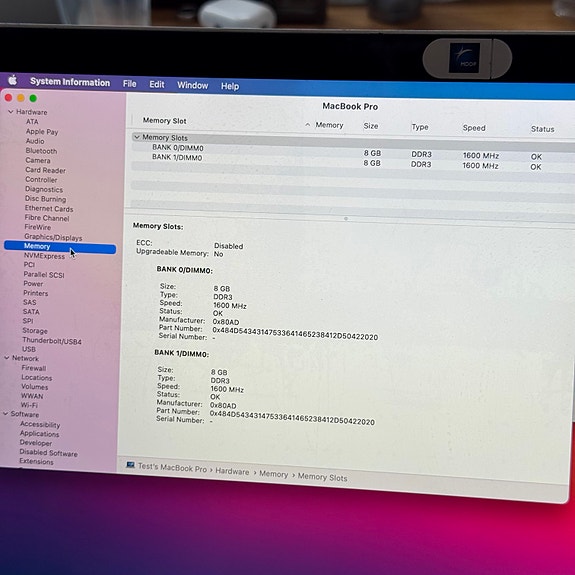Screen dimensions: 575x575
Task: Sort by Memory Slot column header
Action: point(165,121)
